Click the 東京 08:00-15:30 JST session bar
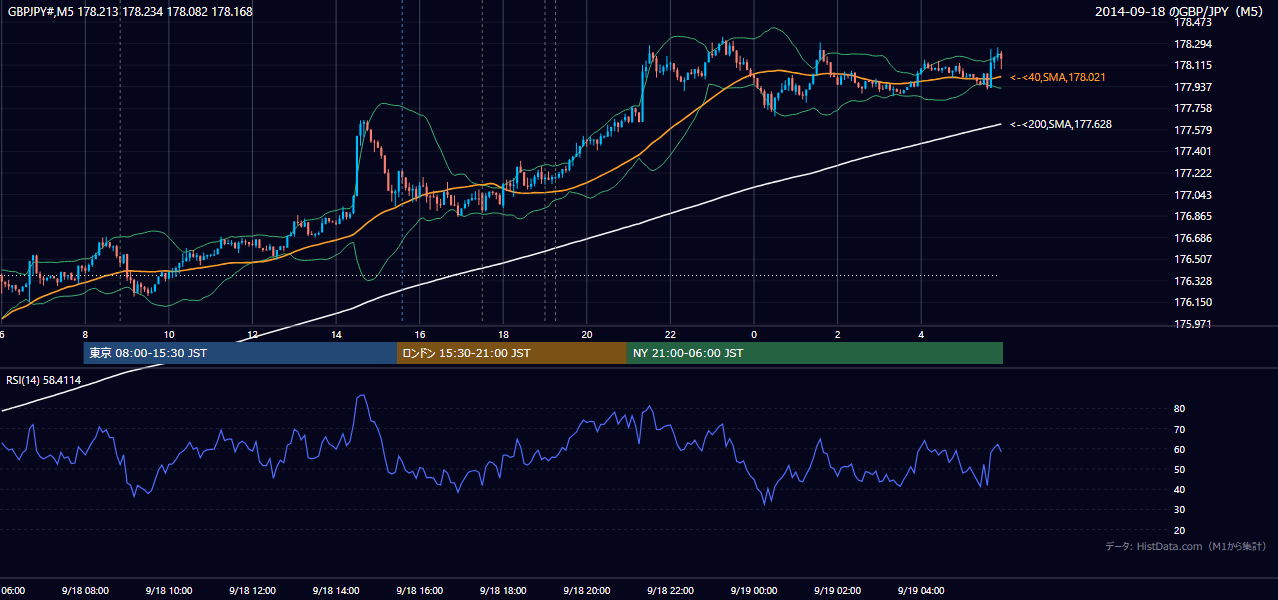Viewport: 1278px width, 600px height. [240, 353]
